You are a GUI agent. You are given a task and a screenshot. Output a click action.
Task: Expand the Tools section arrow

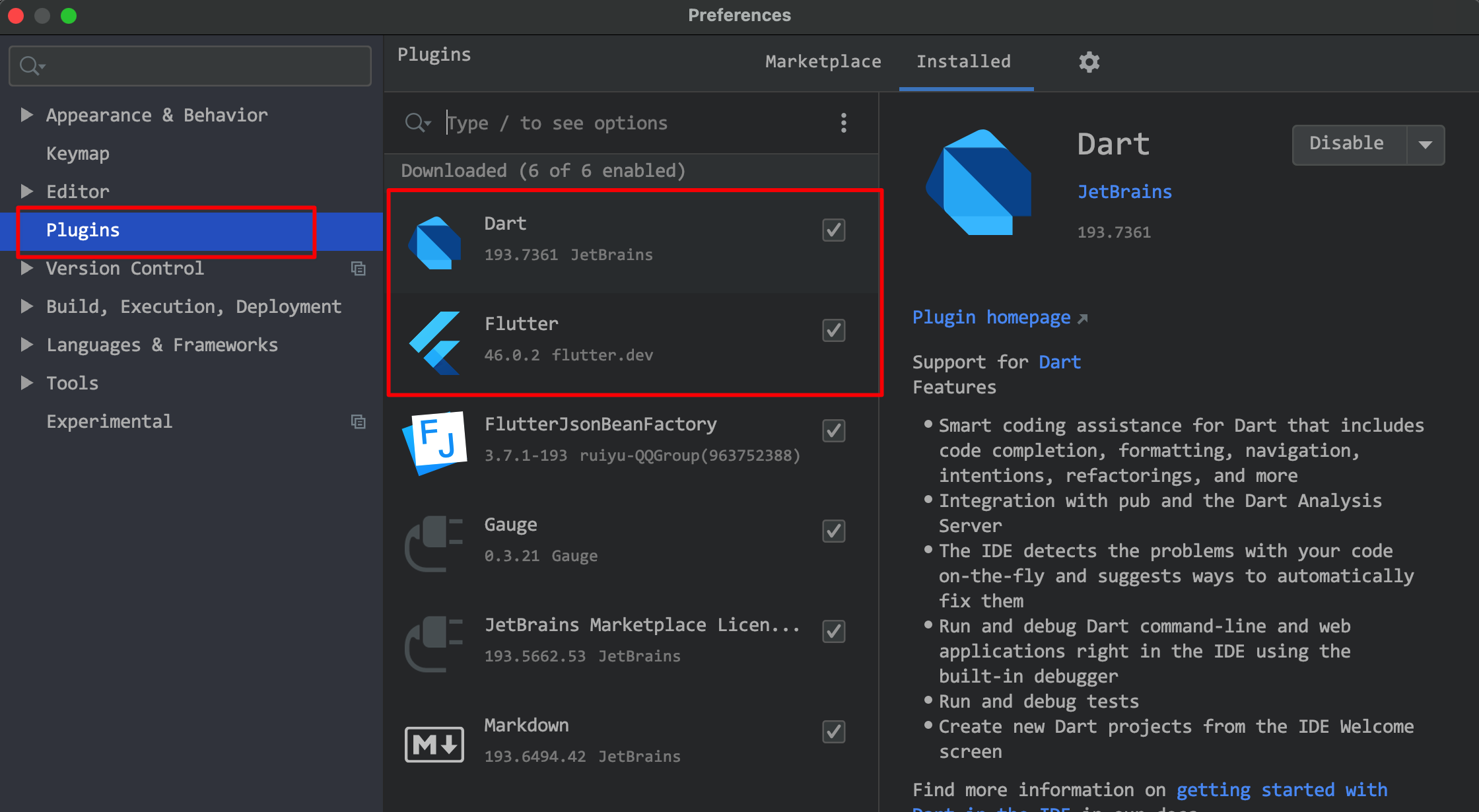point(26,383)
